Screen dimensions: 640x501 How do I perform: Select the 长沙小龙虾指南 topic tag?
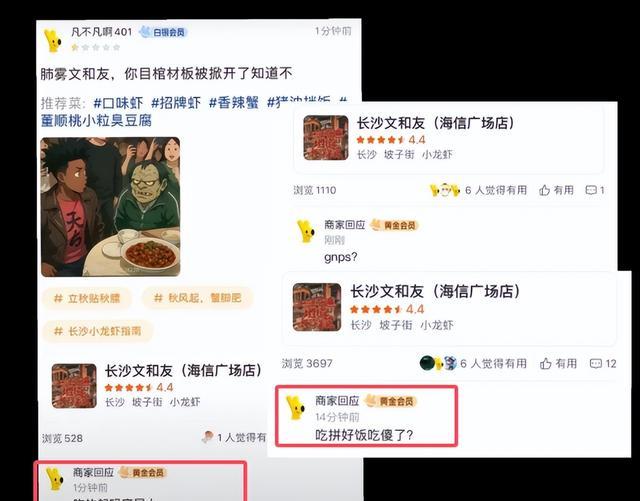(98, 331)
